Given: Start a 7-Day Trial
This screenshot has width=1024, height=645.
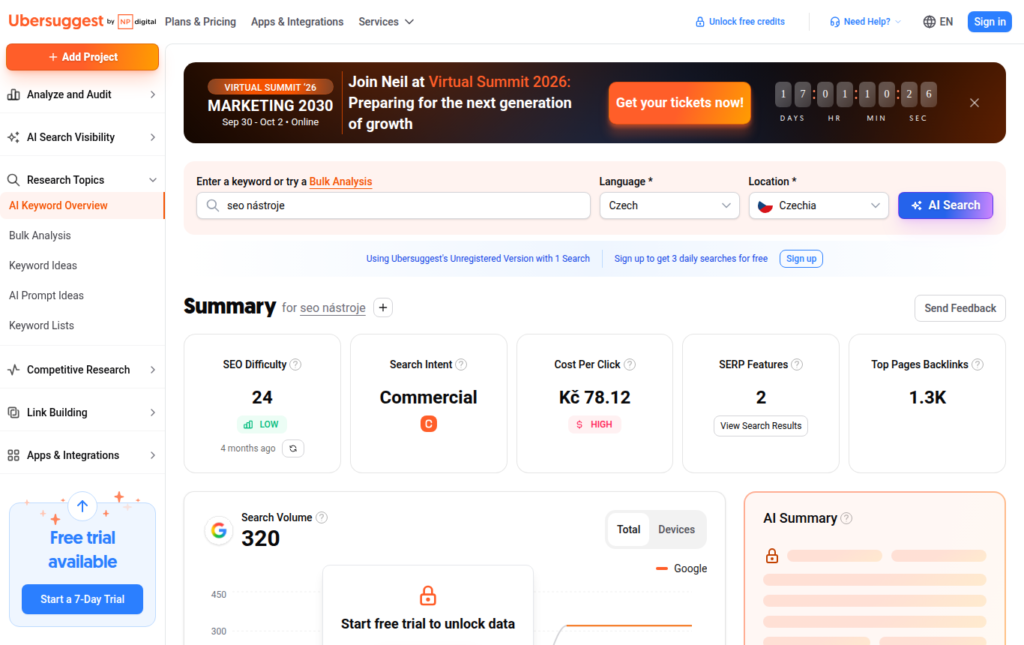Looking at the screenshot, I should [x=82, y=599].
